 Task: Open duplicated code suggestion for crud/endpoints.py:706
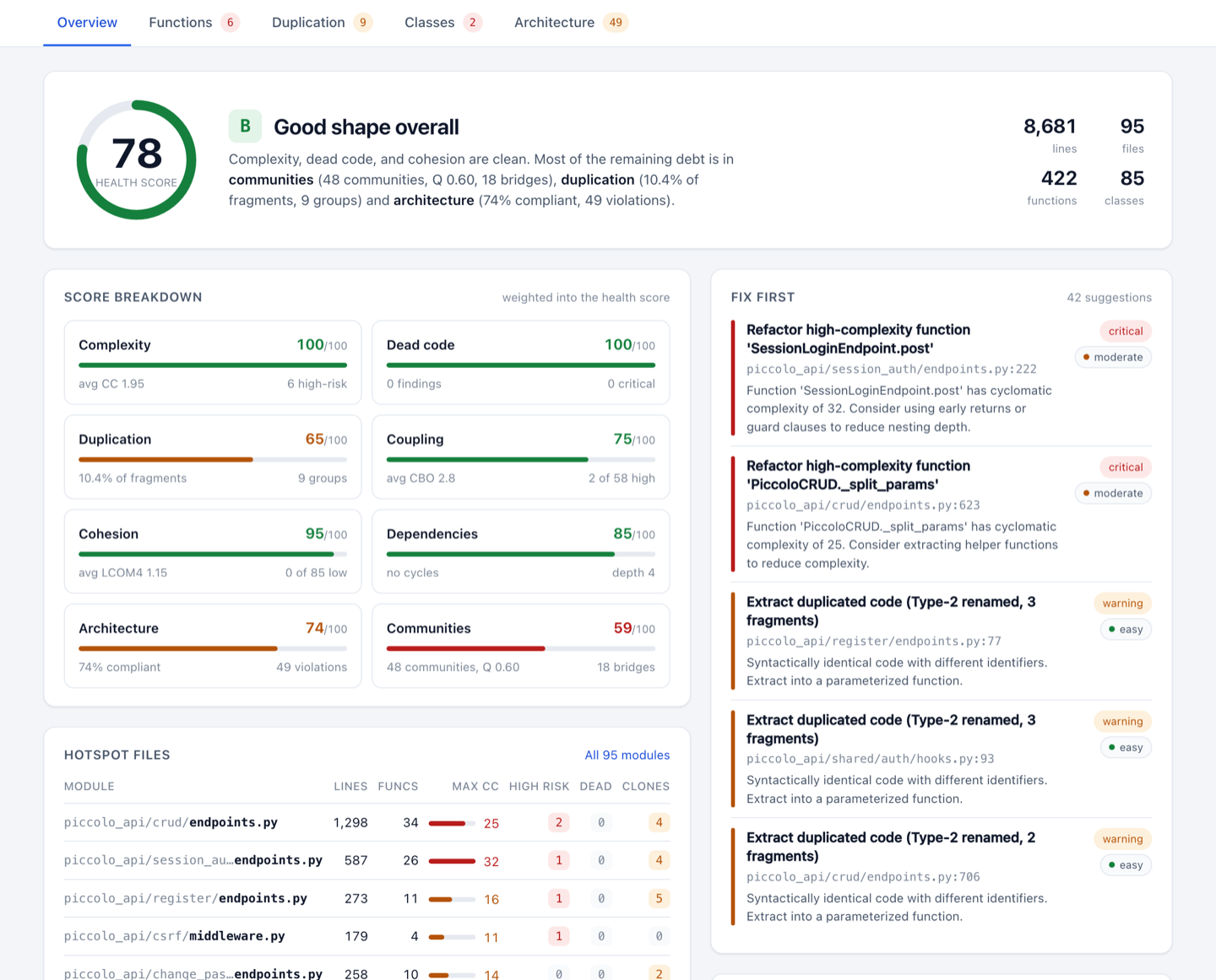[x=942, y=877]
